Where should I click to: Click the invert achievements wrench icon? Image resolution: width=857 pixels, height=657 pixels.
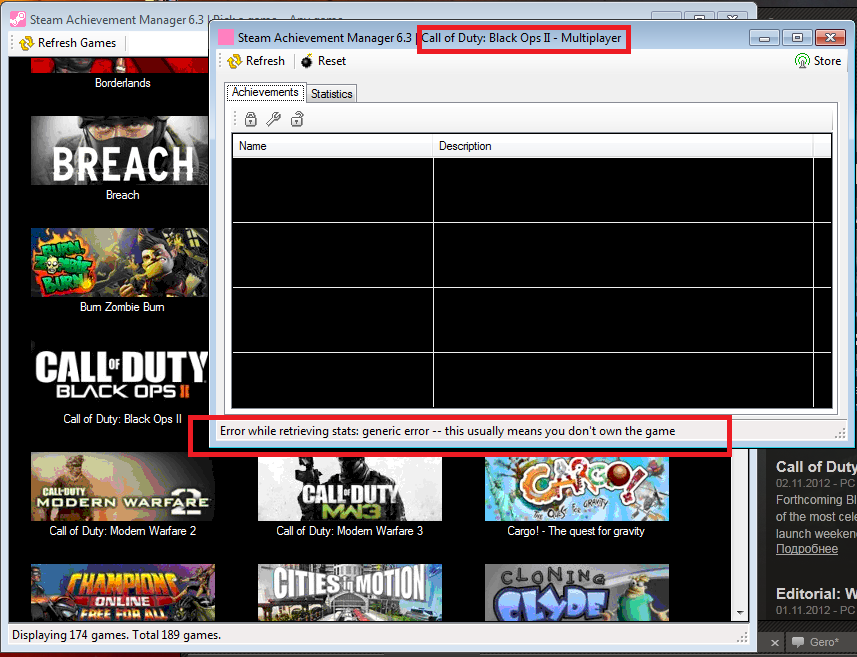coord(273,119)
